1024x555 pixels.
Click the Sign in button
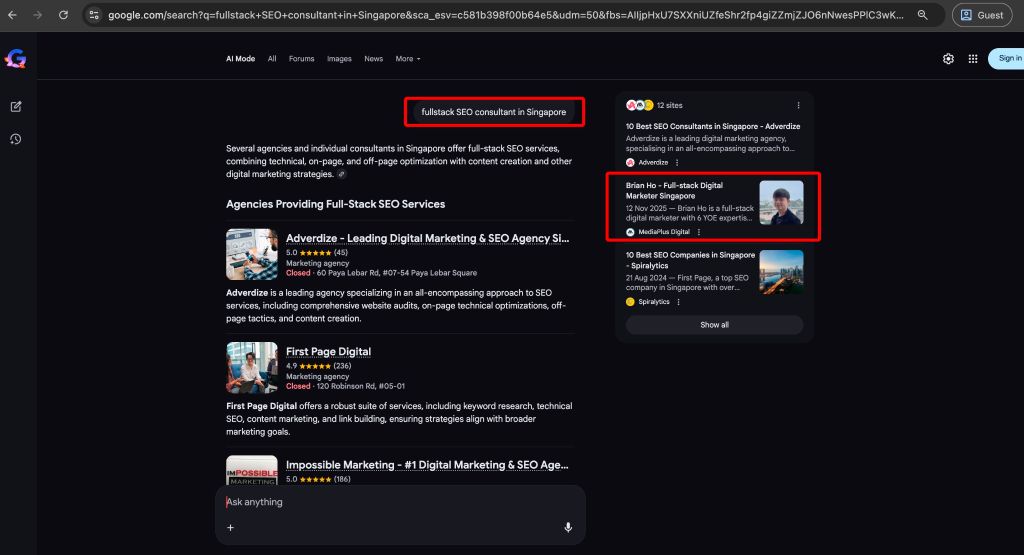pyautogui.click(x=1007, y=58)
